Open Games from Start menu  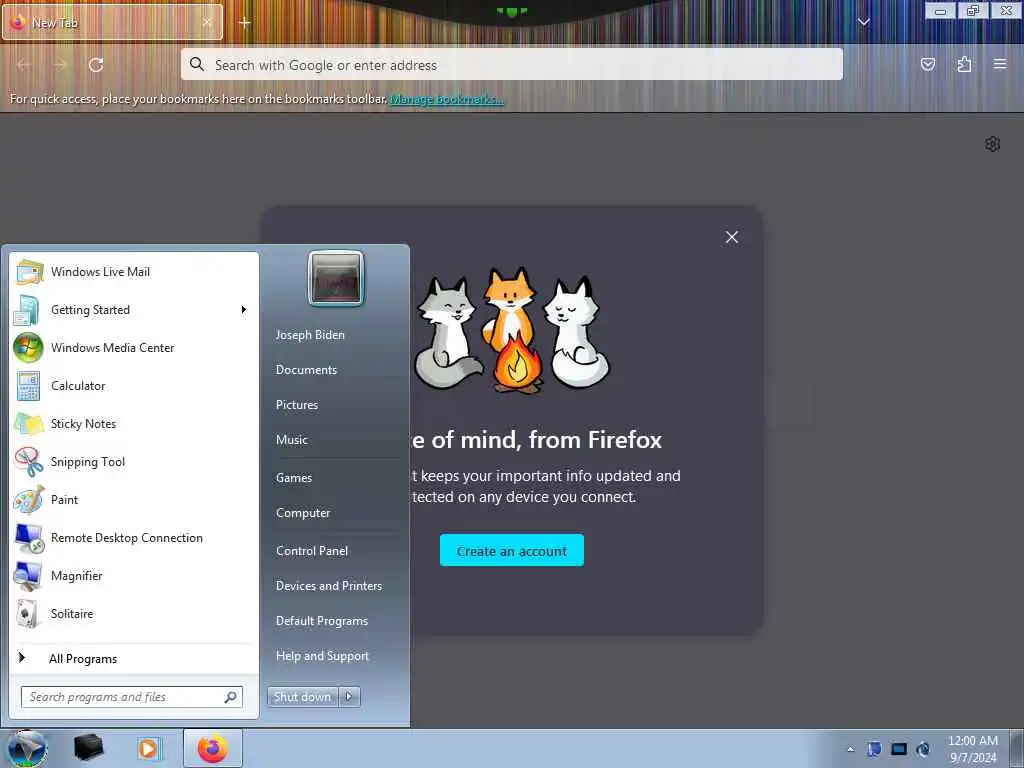[x=294, y=478]
